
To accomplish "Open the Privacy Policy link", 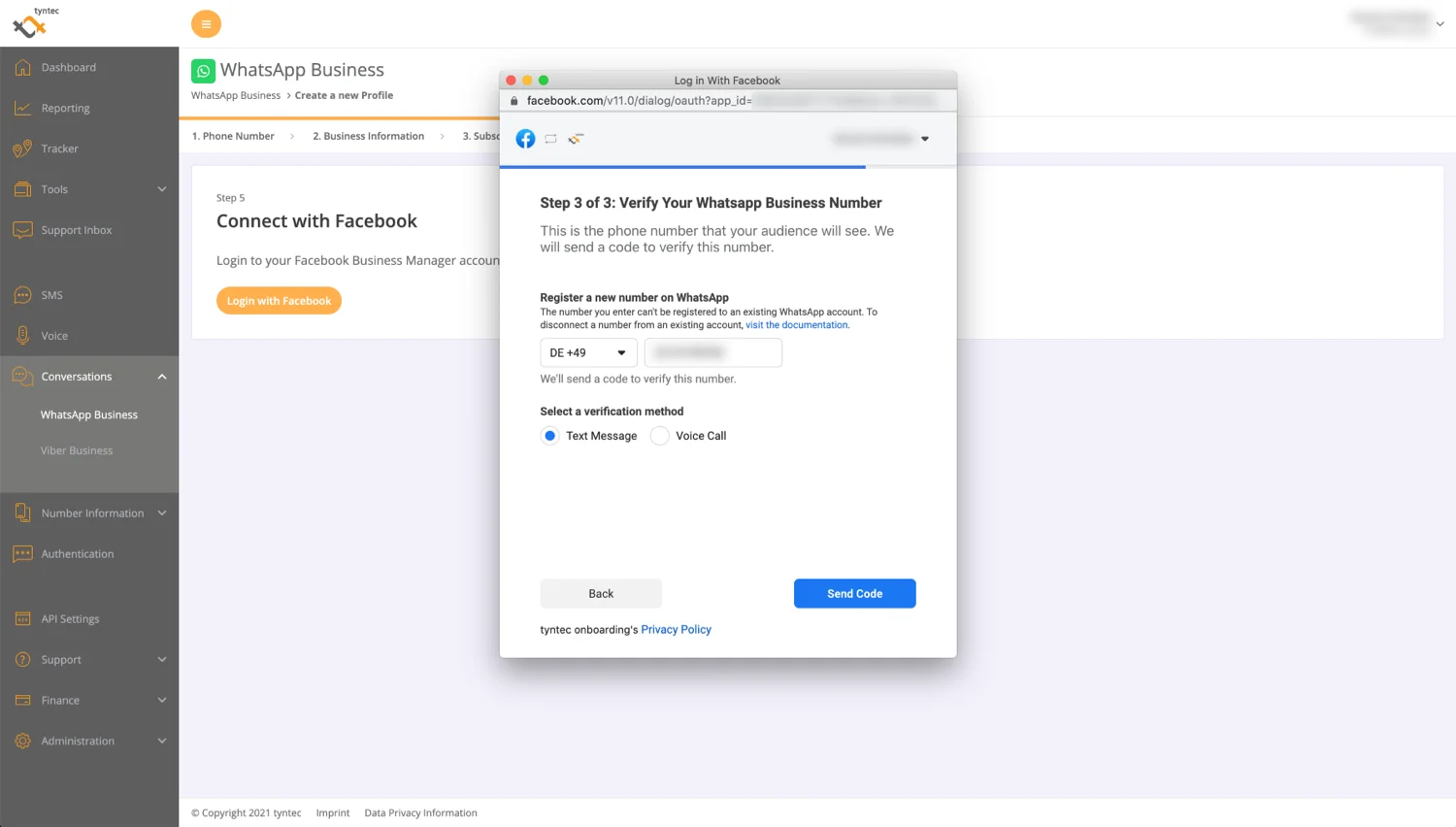I will click(676, 629).
